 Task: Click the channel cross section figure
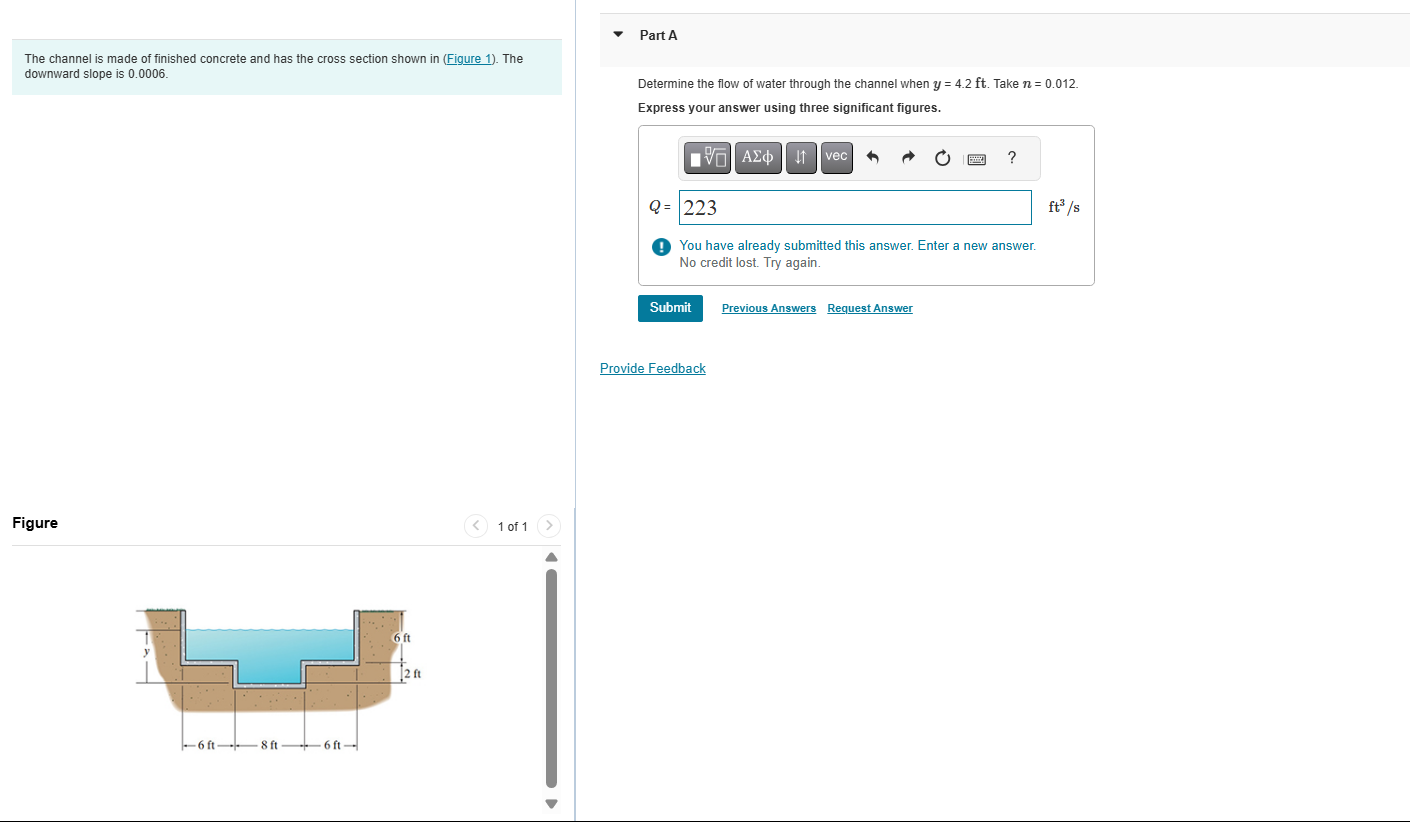click(280, 680)
